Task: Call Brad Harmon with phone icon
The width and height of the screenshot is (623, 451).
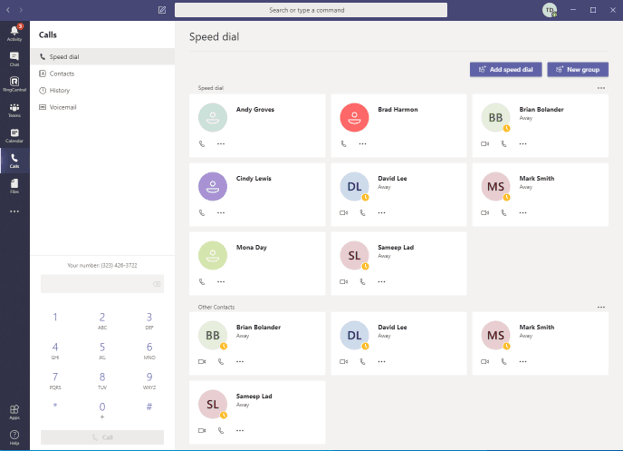Action: [344, 144]
